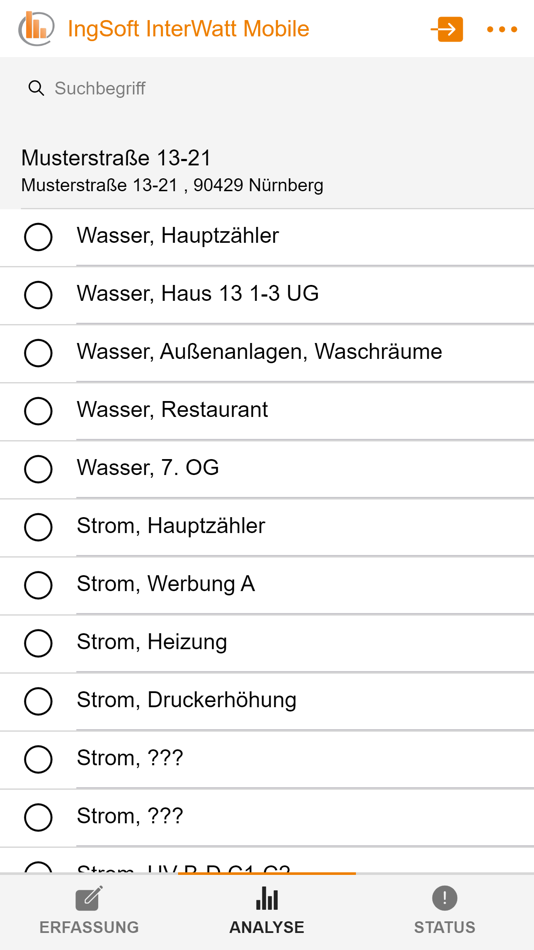Select radio button for Strom, Hauptzähler

tap(38, 526)
